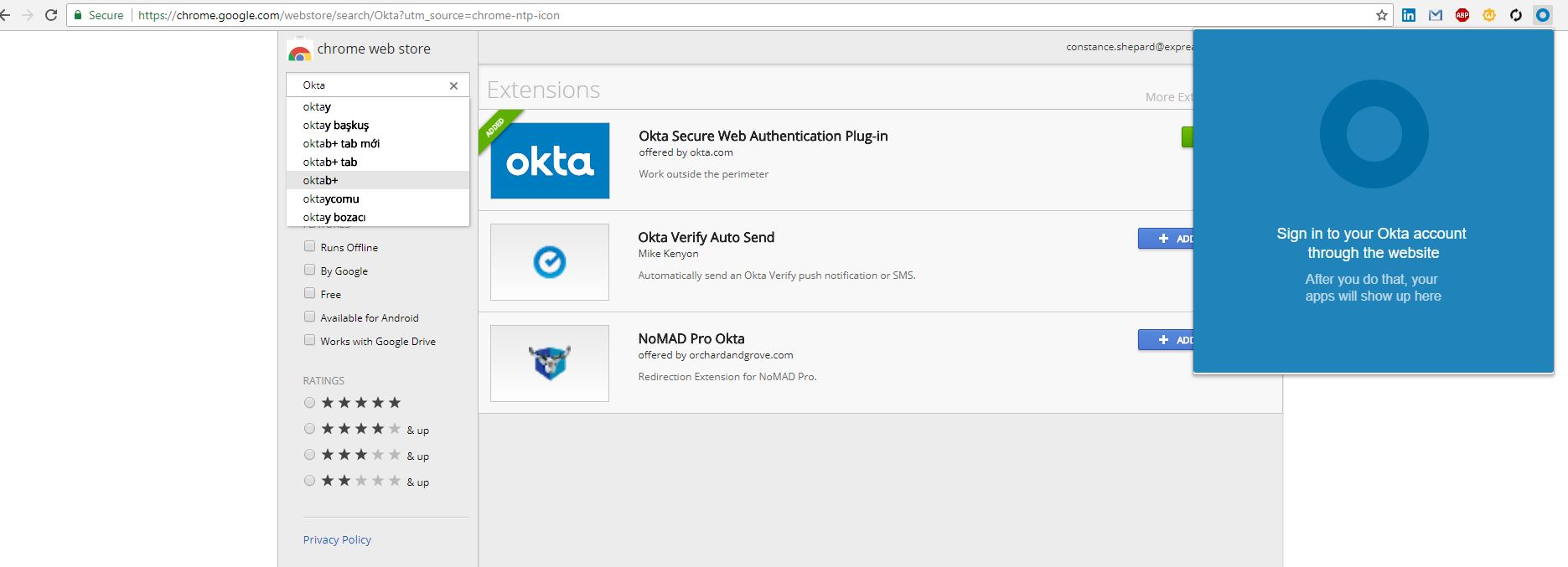Clear the search box with the X icon
Screen dimensions: 1568x567
click(x=453, y=85)
